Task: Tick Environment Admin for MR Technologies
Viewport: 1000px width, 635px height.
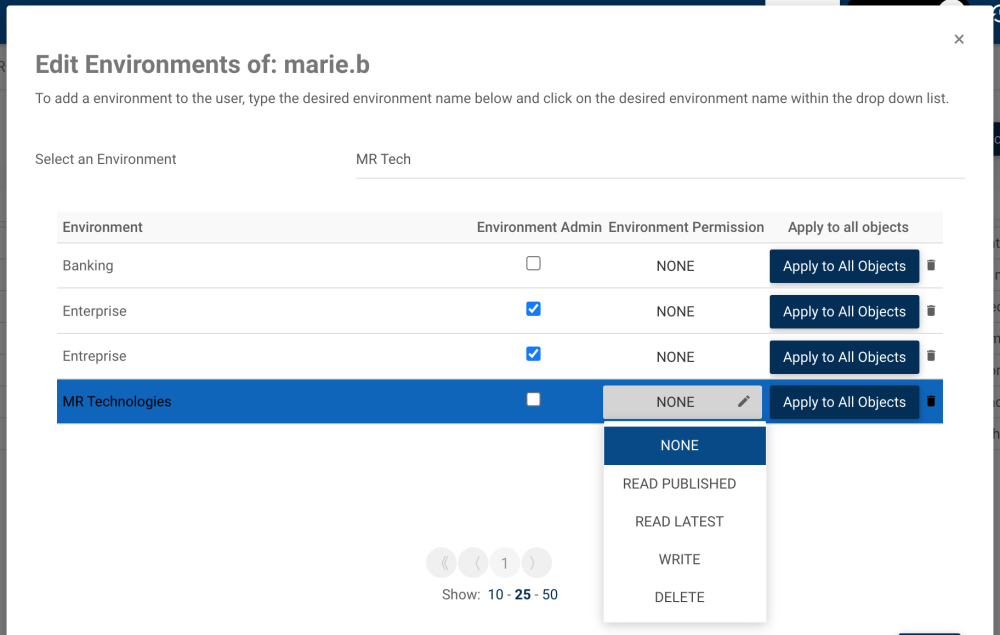Action: coord(533,399)
